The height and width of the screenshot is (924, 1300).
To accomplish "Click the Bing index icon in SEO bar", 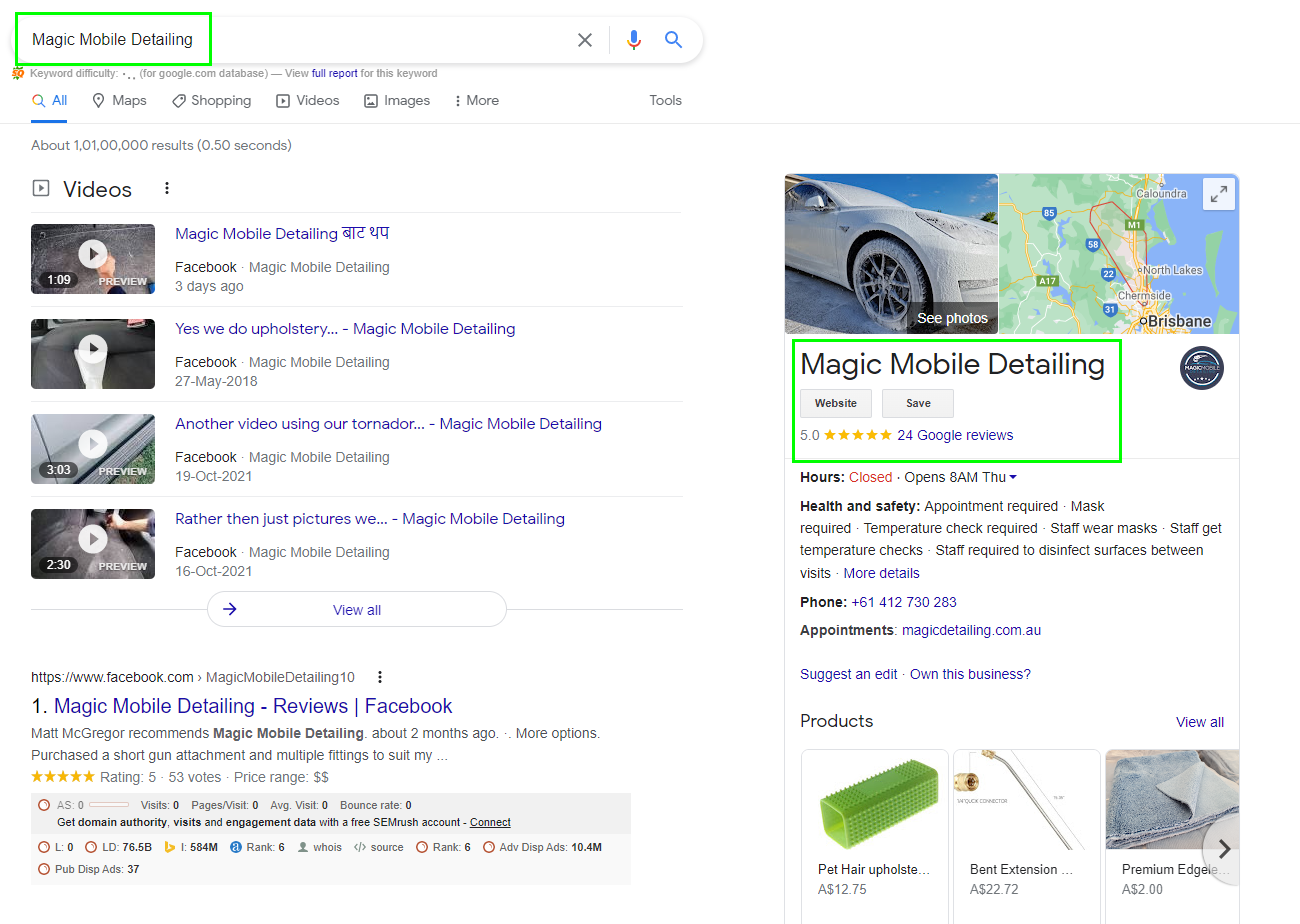I will click(170, 847).
